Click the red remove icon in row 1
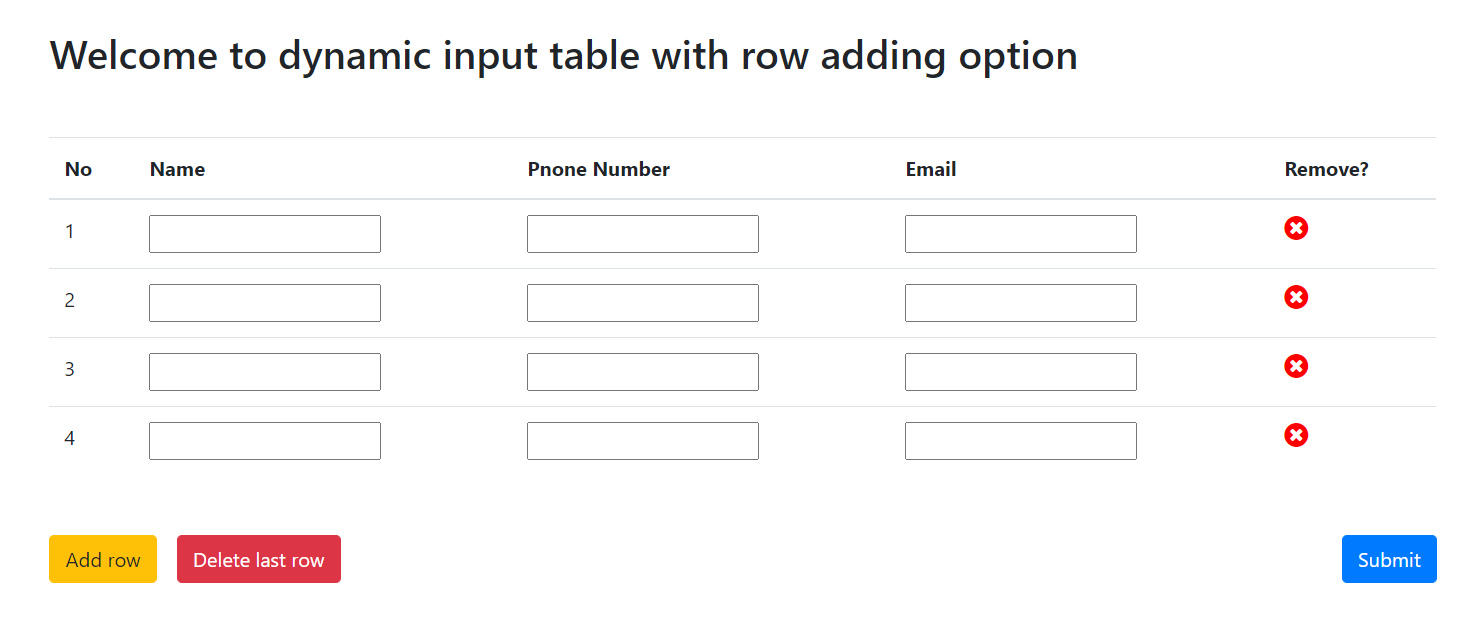 pyautogui.click(x=1296, y=229)
